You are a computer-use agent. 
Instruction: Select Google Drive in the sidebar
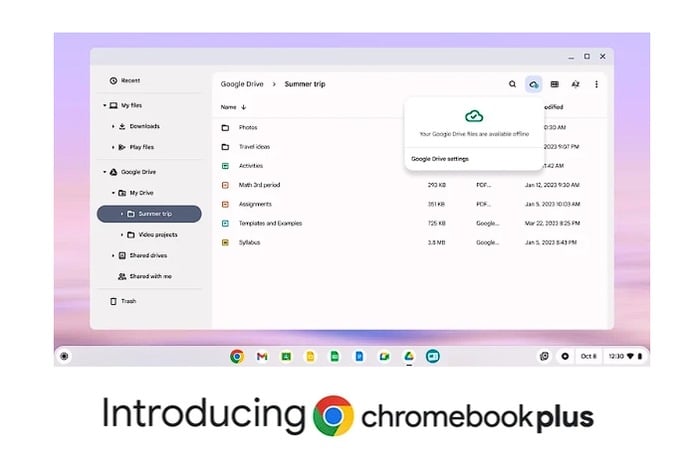(133, 172)
